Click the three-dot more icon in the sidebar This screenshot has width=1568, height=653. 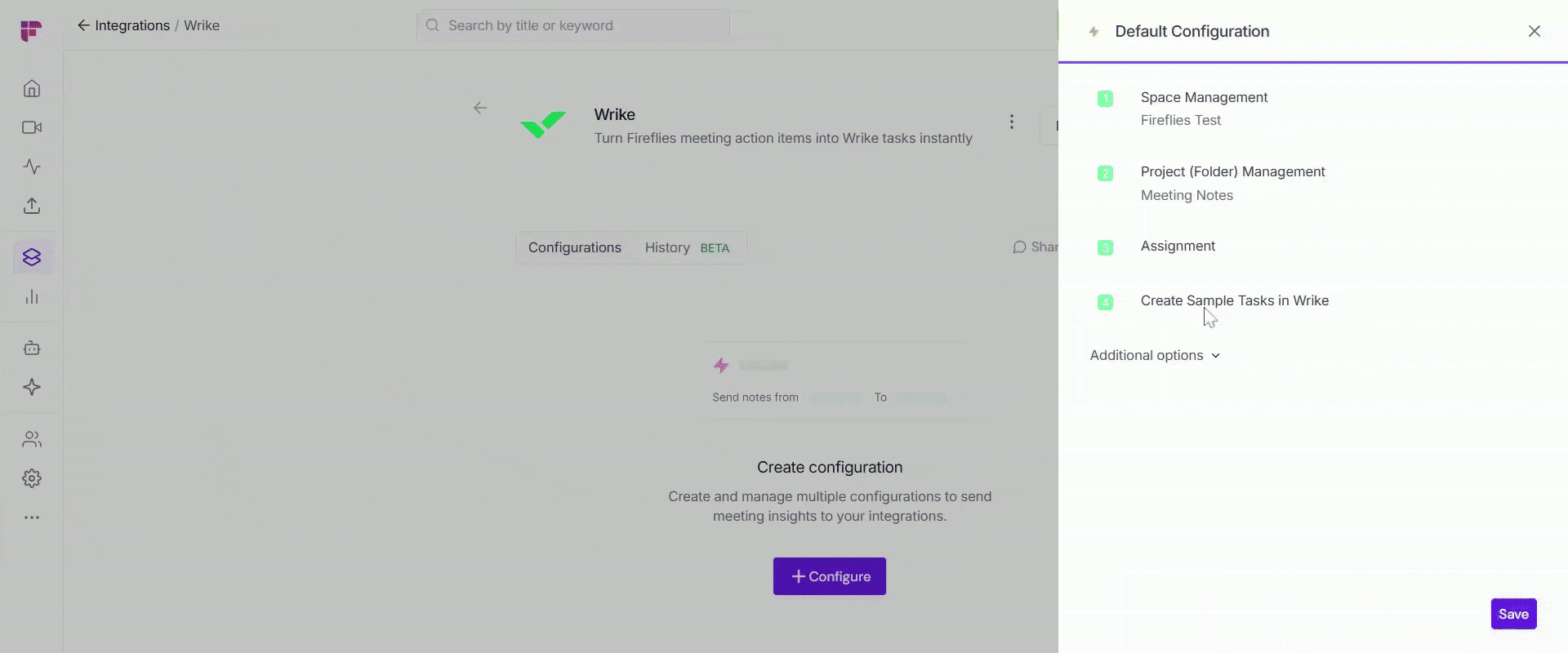(x=32, y=518)
